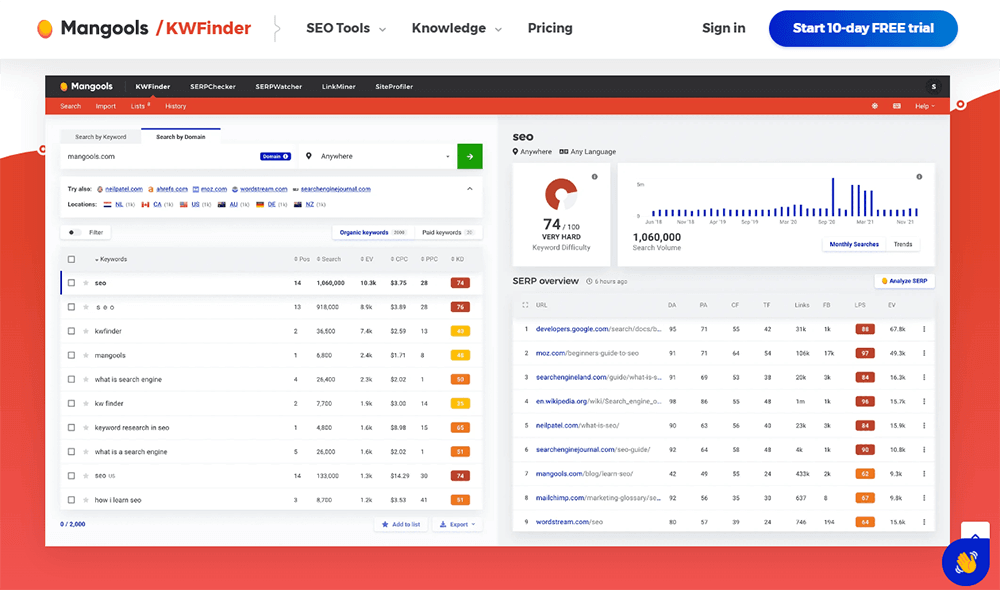Image resolution: width=1000 pixels, height=590 pixels.
Task: Open the three-dot menu for wordstream.com result
Action: pos(924,522)
